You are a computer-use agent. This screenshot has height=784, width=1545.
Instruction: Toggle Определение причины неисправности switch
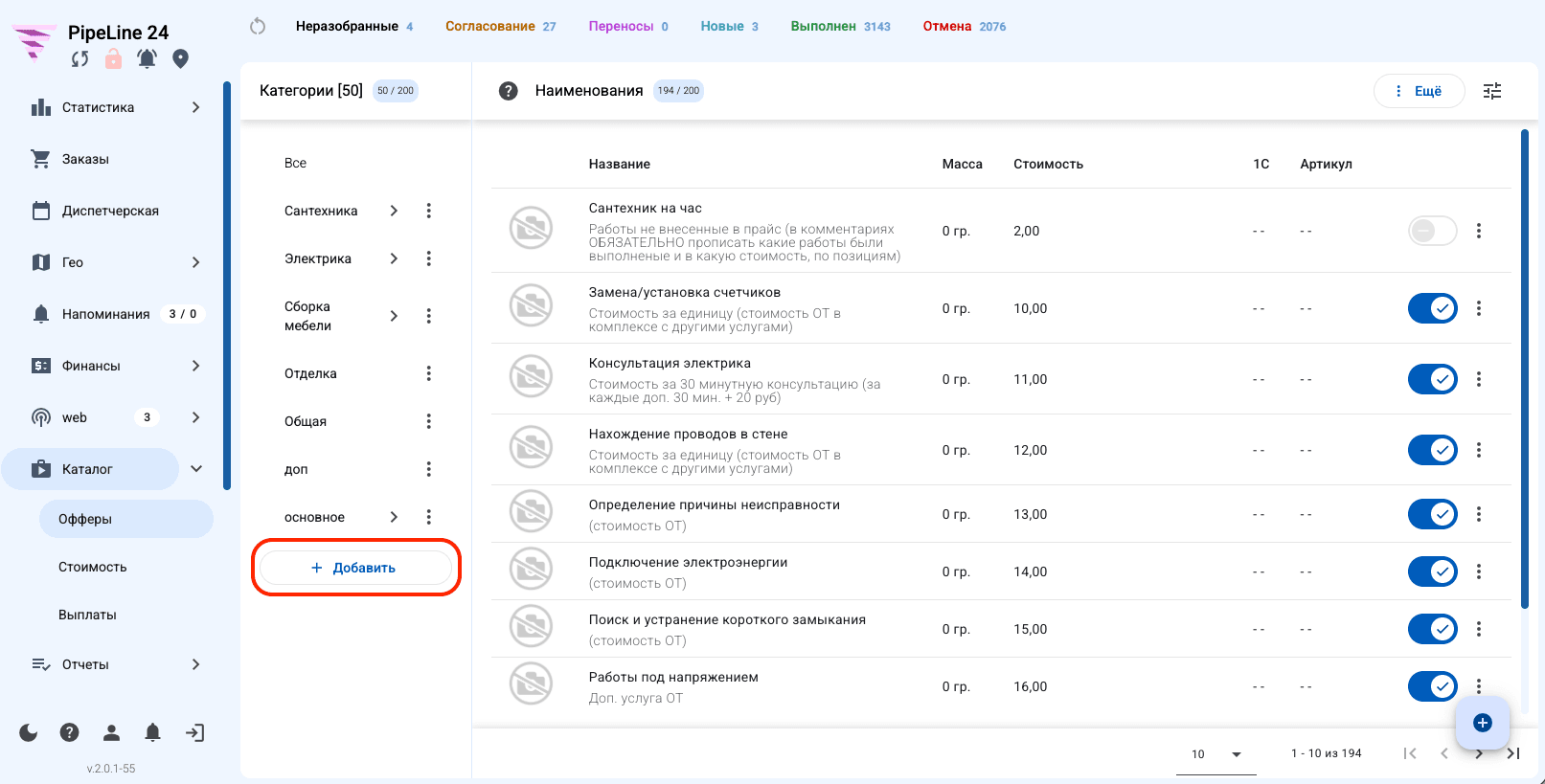point(1433,514)
